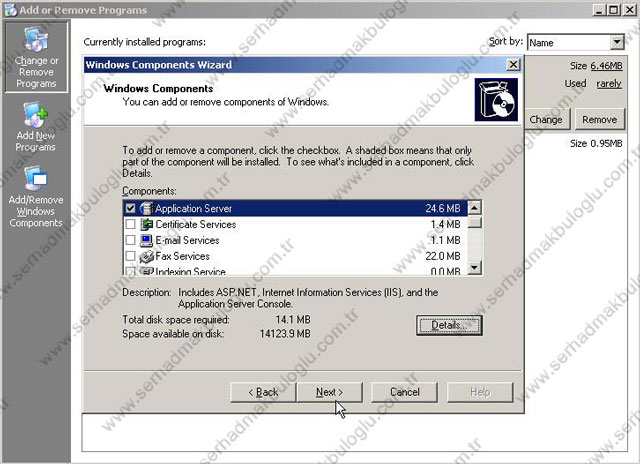Click the Certificate Services component icon

[146, 224]
